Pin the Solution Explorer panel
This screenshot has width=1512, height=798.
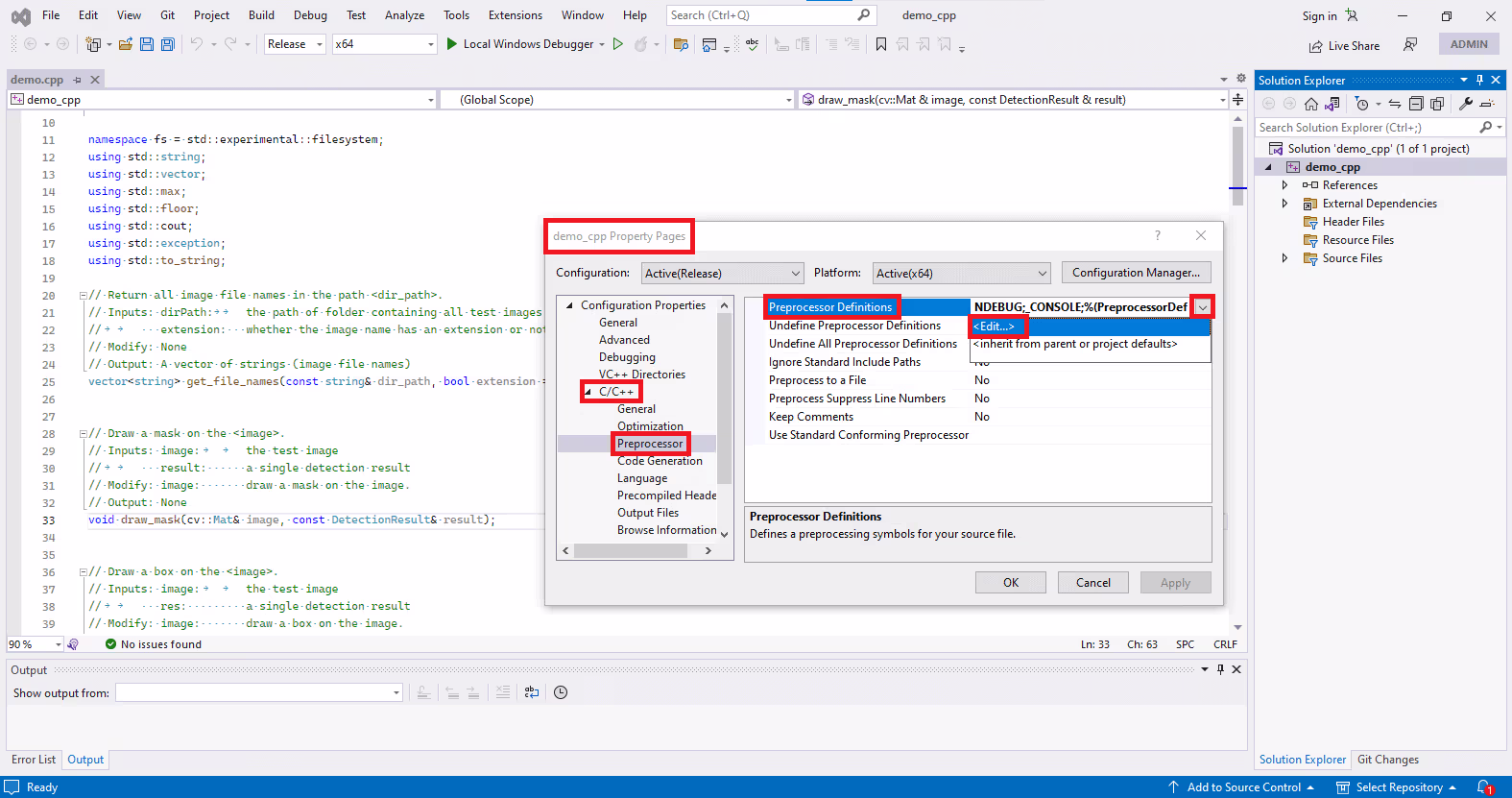click(x=1479, y=80)
